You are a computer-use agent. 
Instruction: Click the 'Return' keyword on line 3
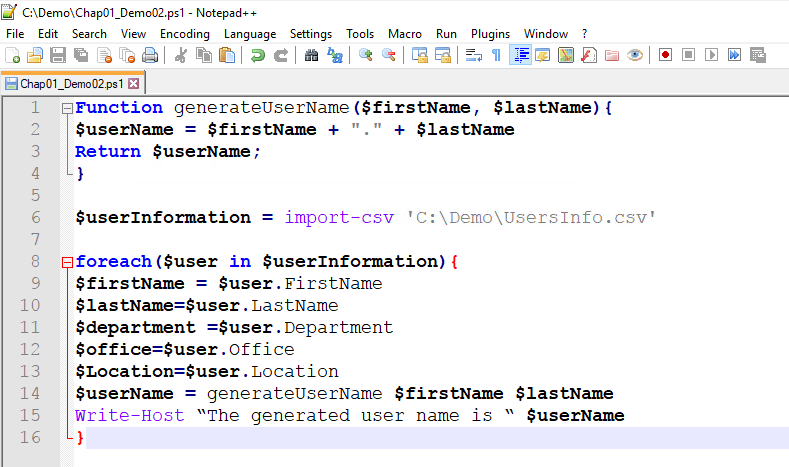click(x=108, y=151)
